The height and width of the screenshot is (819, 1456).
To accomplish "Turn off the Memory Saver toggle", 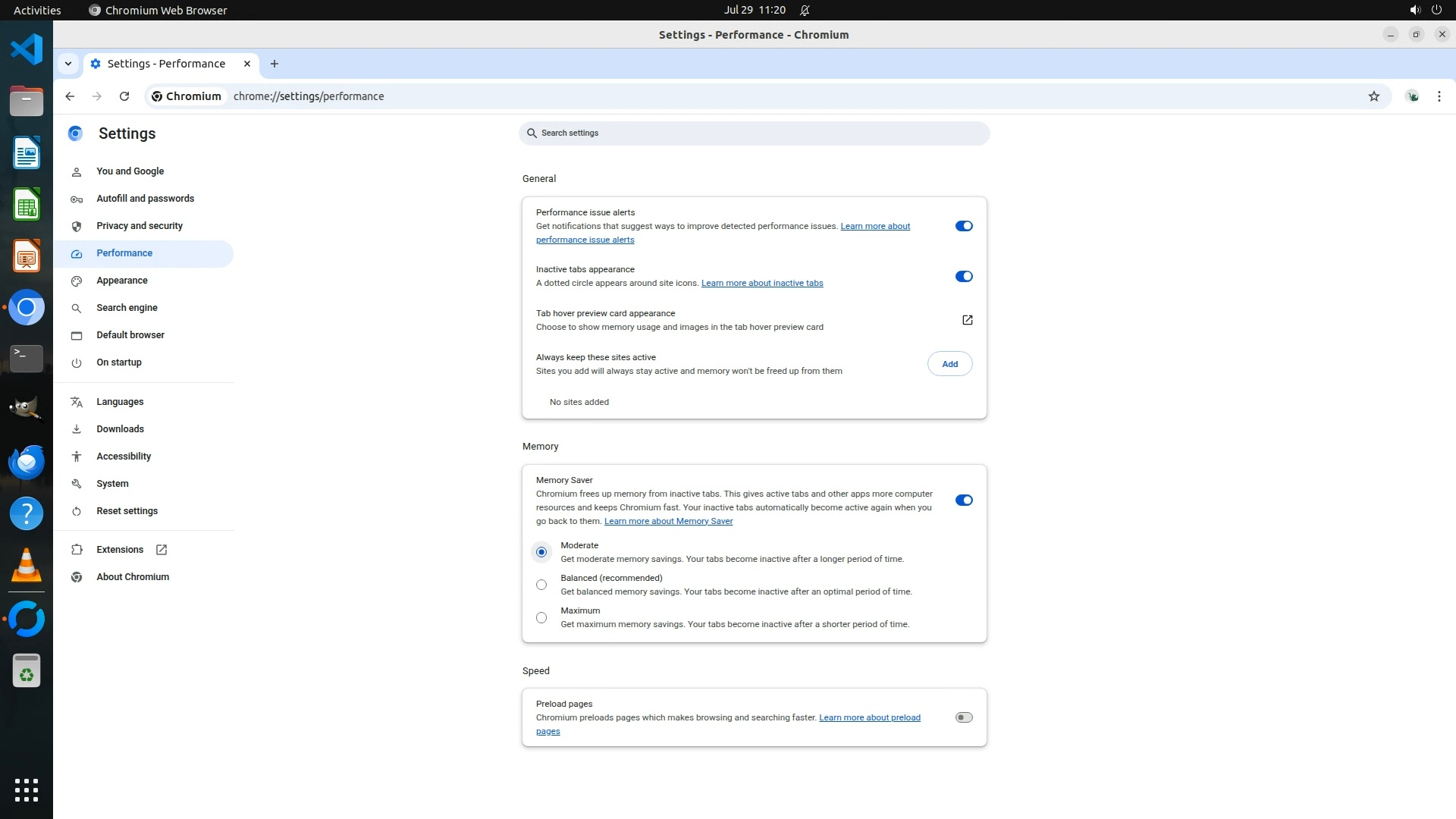I will [963, 500].
